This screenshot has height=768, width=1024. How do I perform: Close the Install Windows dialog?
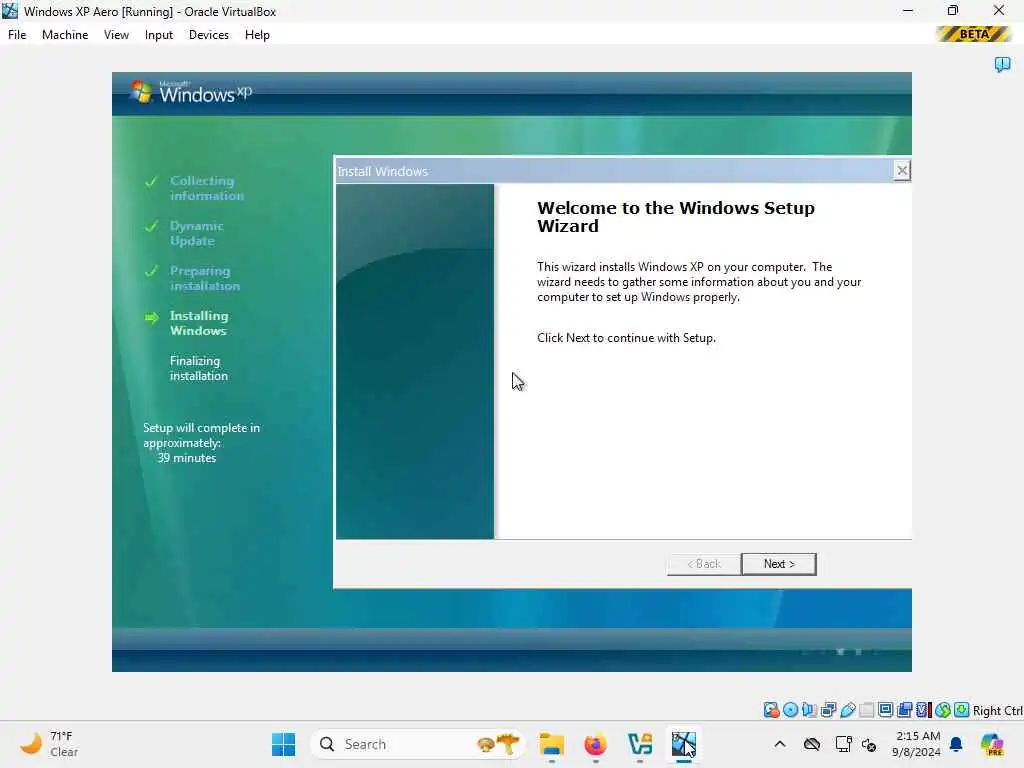[x=902, y=170]
